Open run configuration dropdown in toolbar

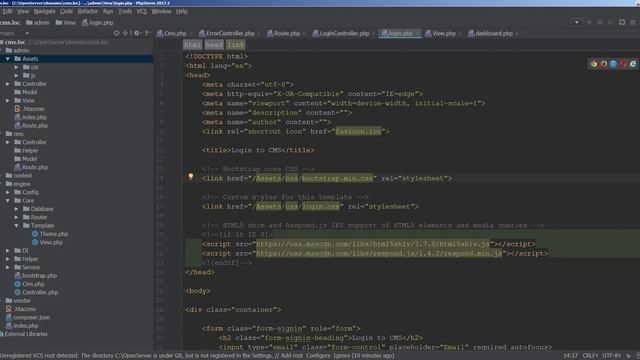click(576, 22)
